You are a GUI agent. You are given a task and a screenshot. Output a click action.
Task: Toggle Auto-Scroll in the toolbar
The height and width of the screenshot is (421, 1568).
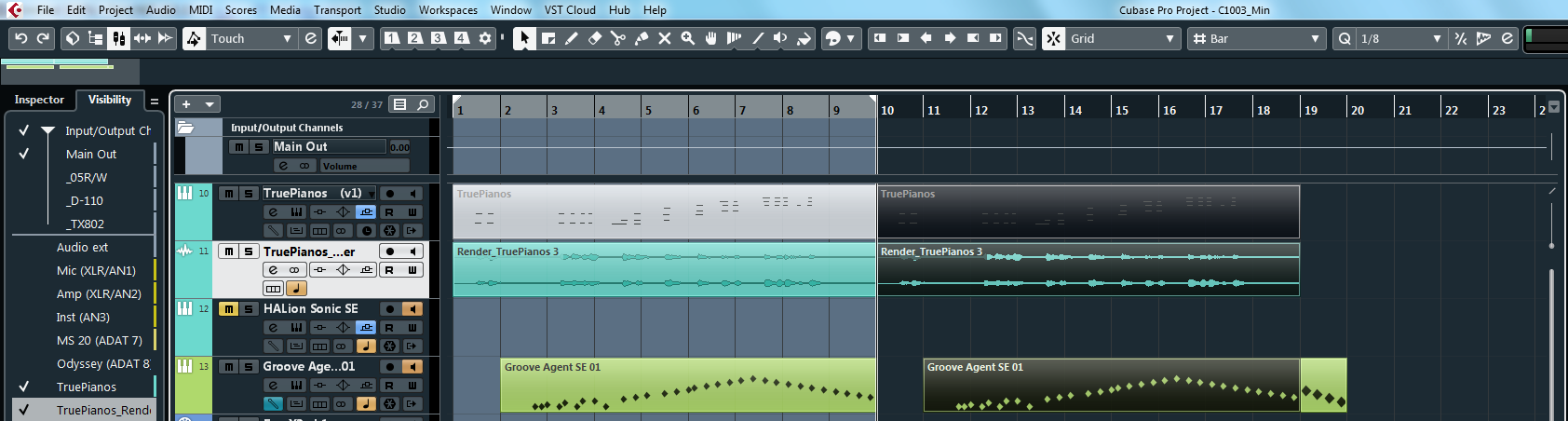(340, 38)
